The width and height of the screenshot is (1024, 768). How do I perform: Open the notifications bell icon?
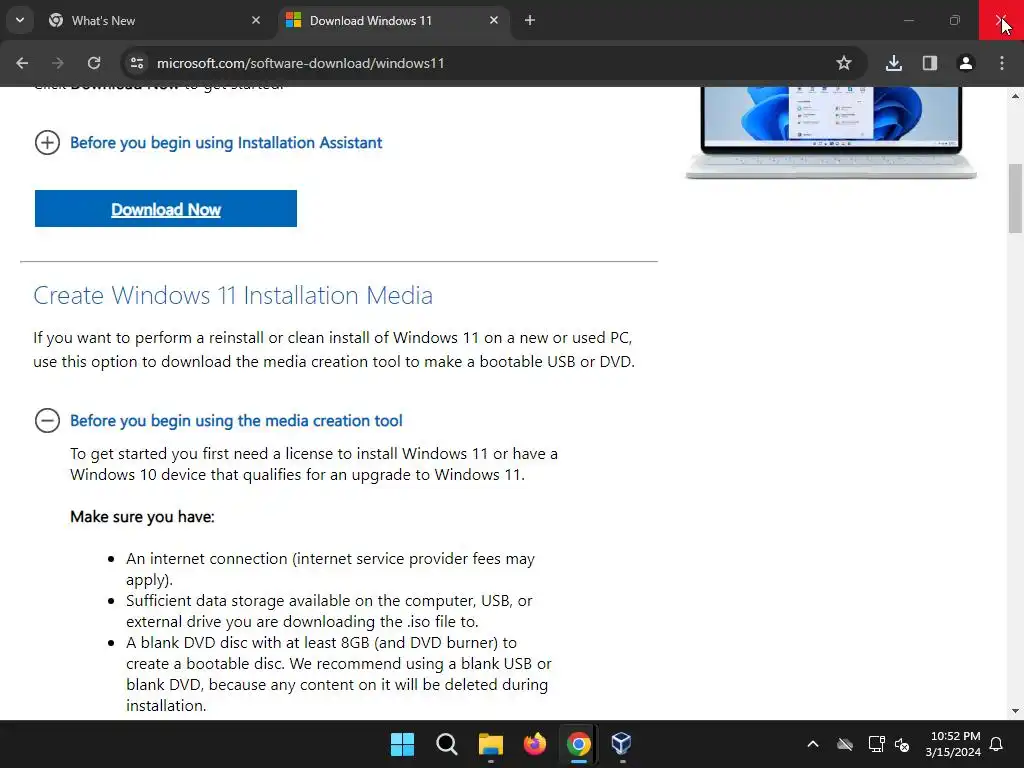[997, 744]
